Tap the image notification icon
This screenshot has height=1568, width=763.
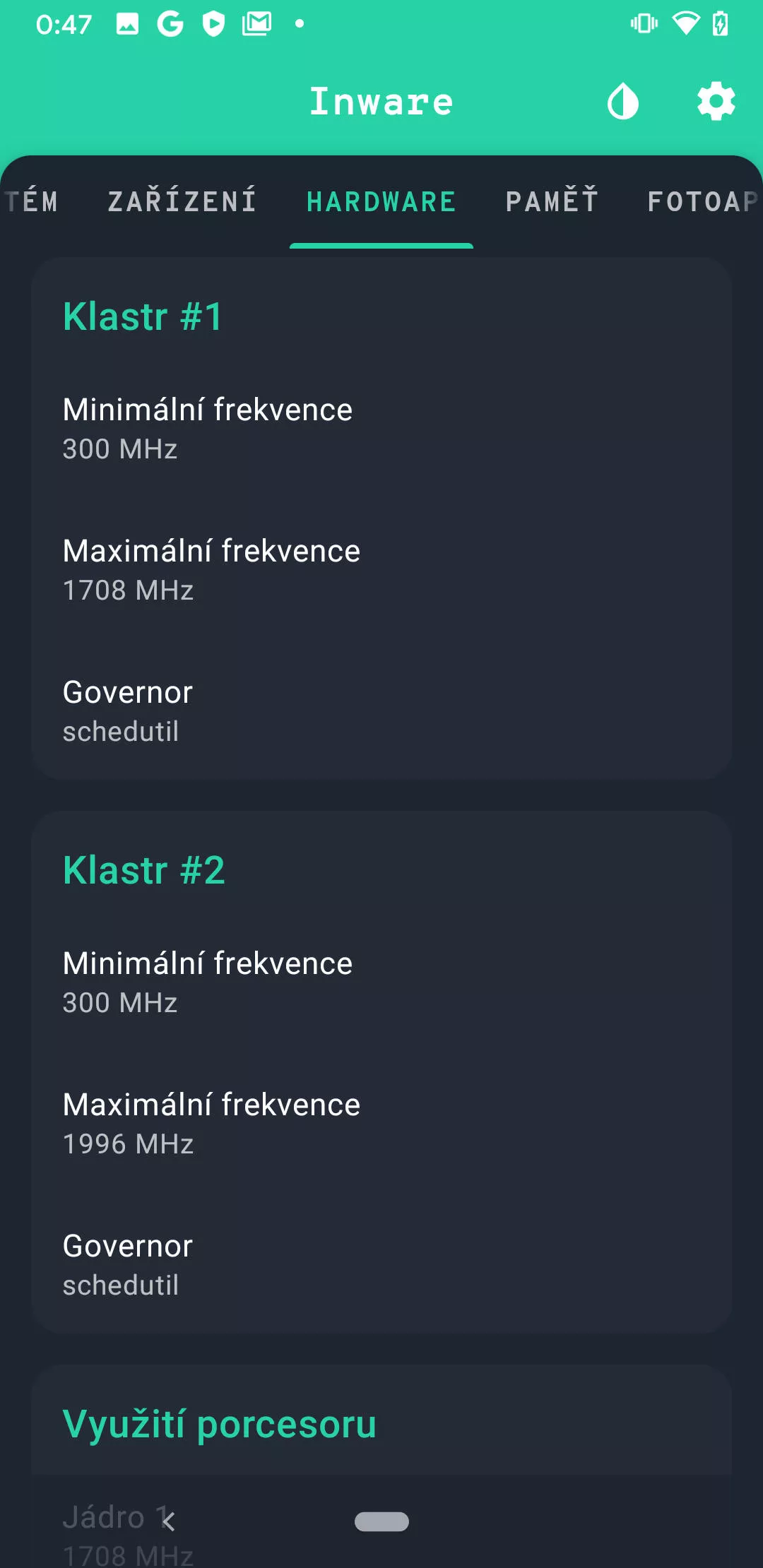pyautogui.click(x=127, y=24)
